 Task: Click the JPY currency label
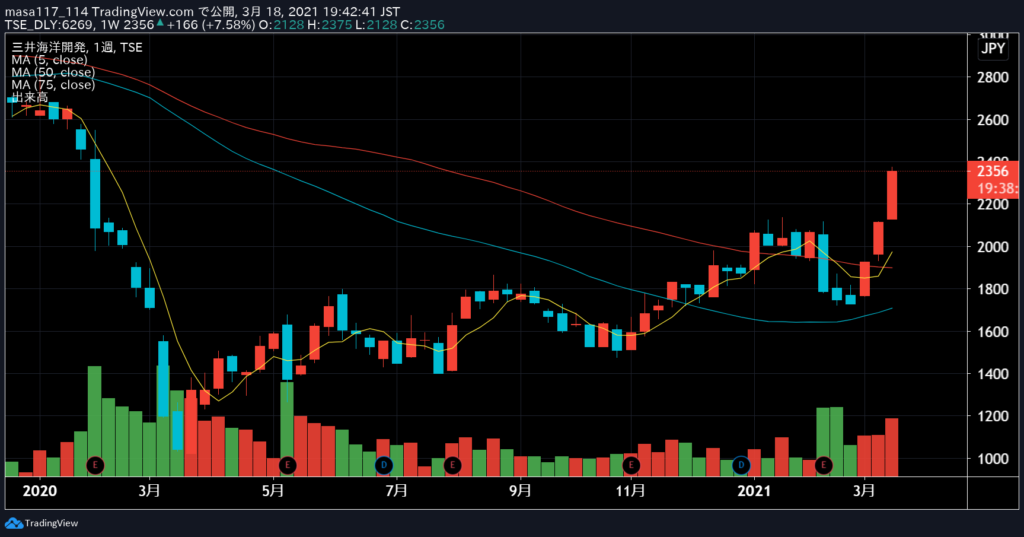pos(993,48)
